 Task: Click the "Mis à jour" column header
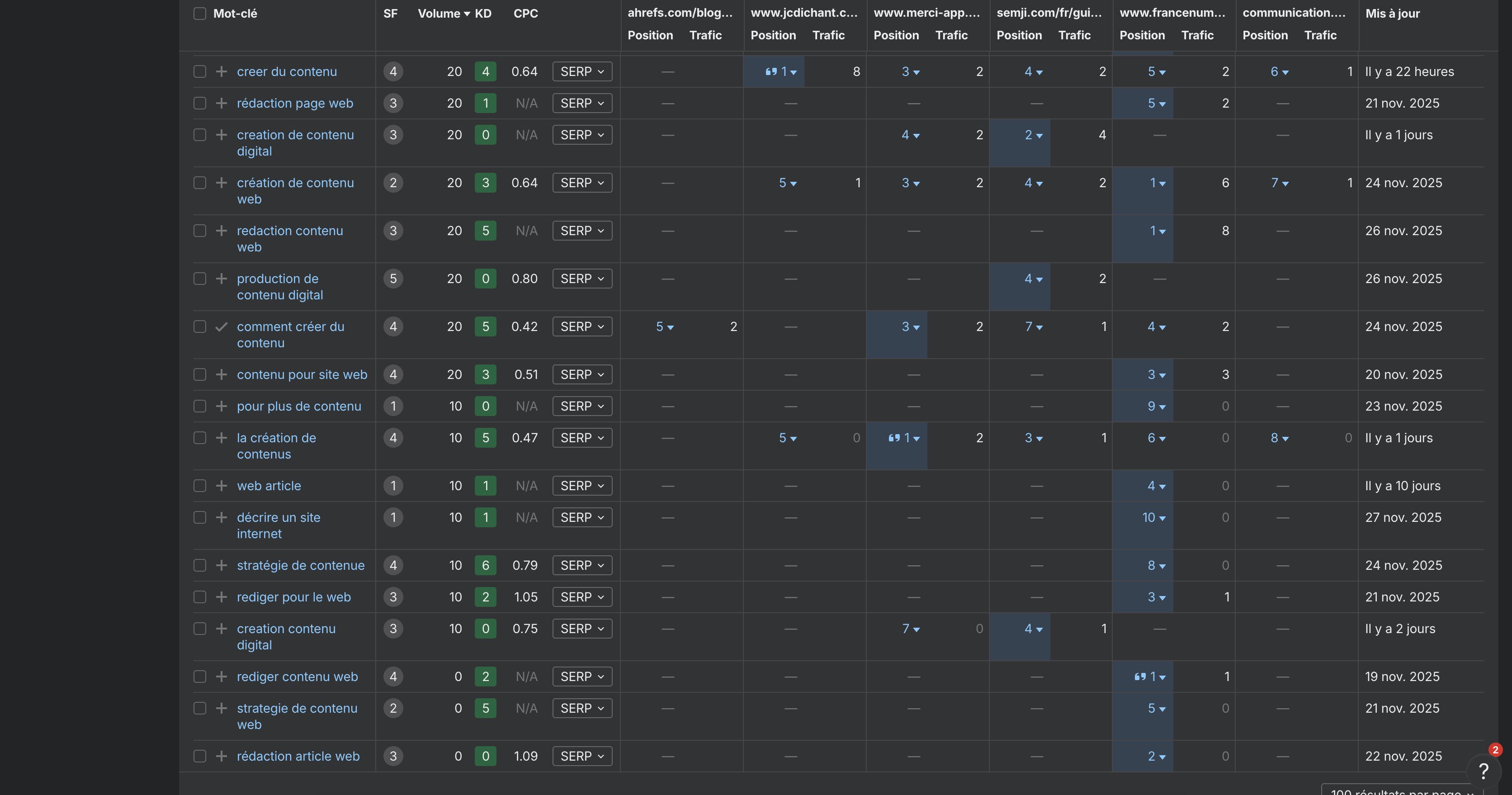[1394, 13]
